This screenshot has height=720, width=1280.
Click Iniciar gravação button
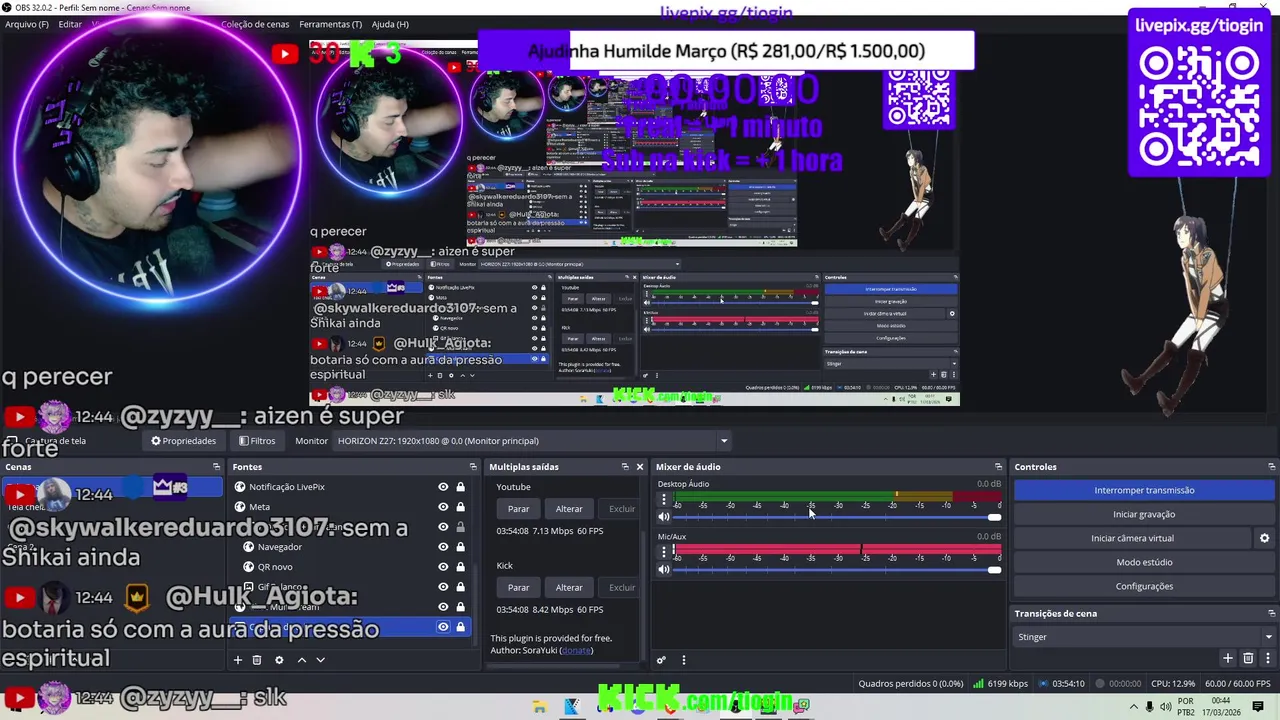click(1144, 514)
